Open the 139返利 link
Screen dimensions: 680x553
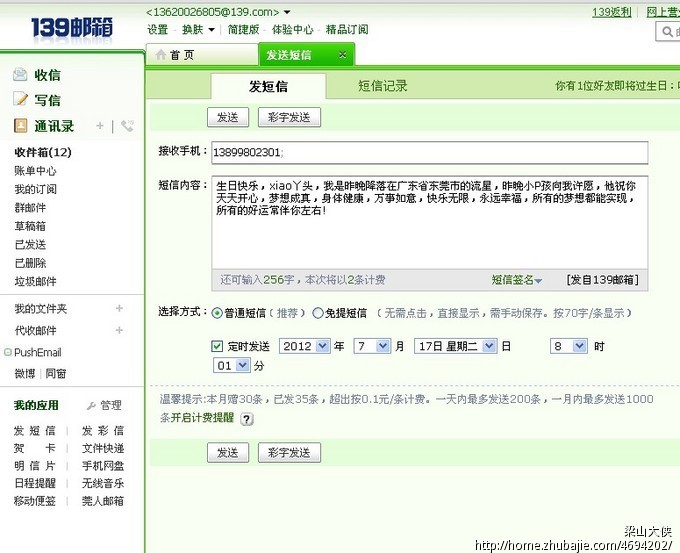point(611,12)
